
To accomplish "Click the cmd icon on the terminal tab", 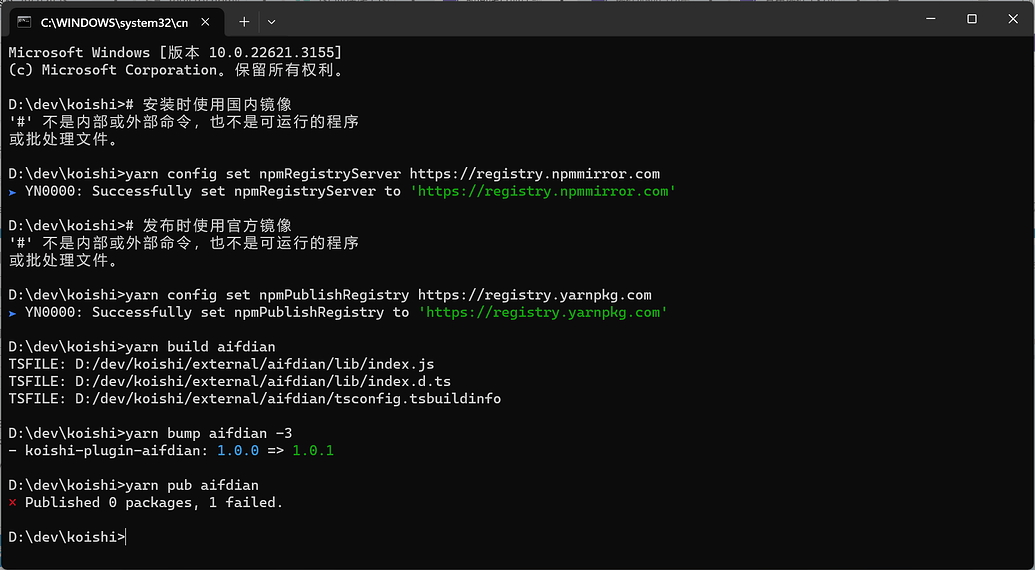I will tap(24, 20).
